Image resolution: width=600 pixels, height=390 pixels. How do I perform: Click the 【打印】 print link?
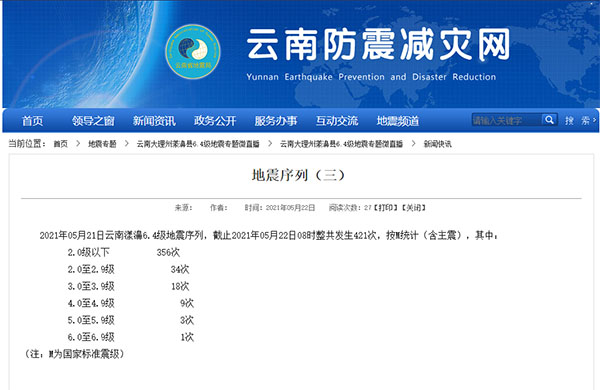tap(386, 208)
